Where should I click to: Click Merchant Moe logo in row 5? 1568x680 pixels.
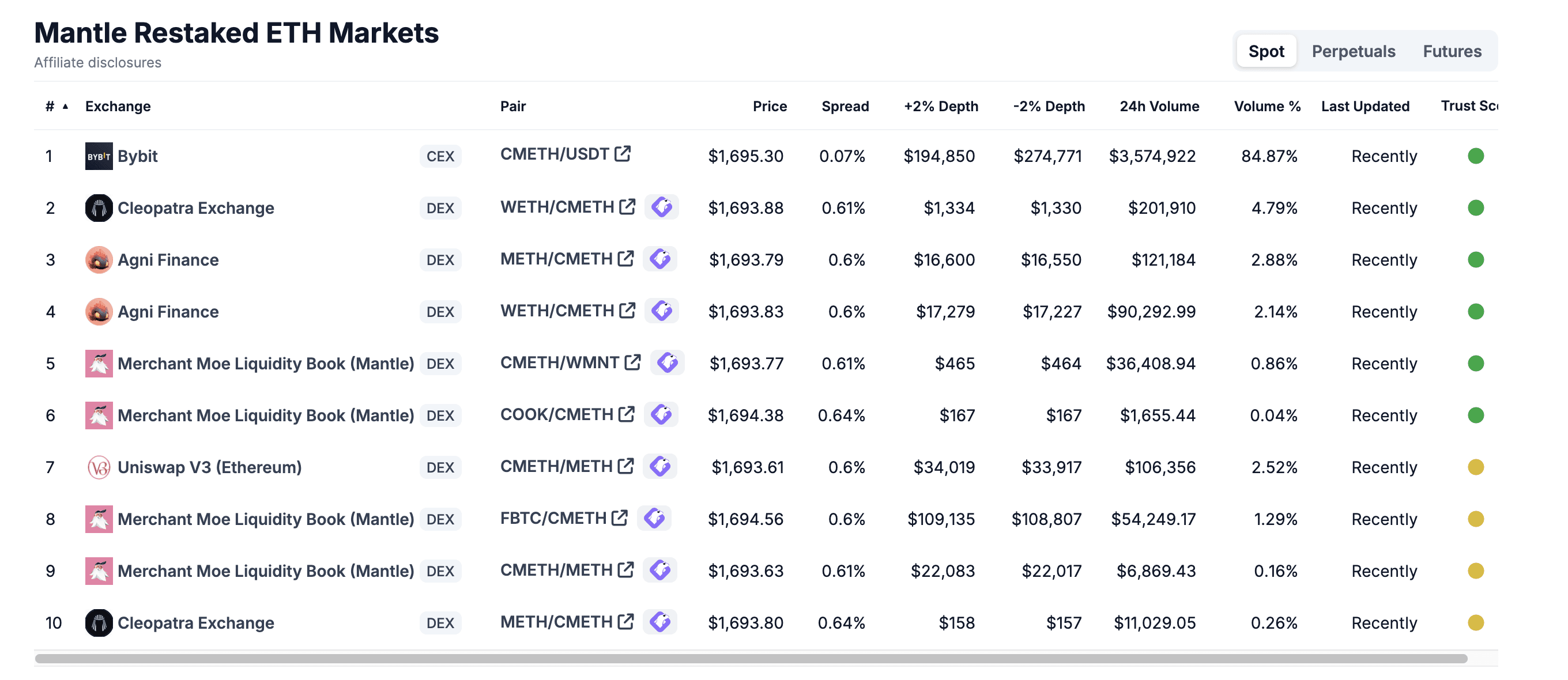(x=99, y=364)
